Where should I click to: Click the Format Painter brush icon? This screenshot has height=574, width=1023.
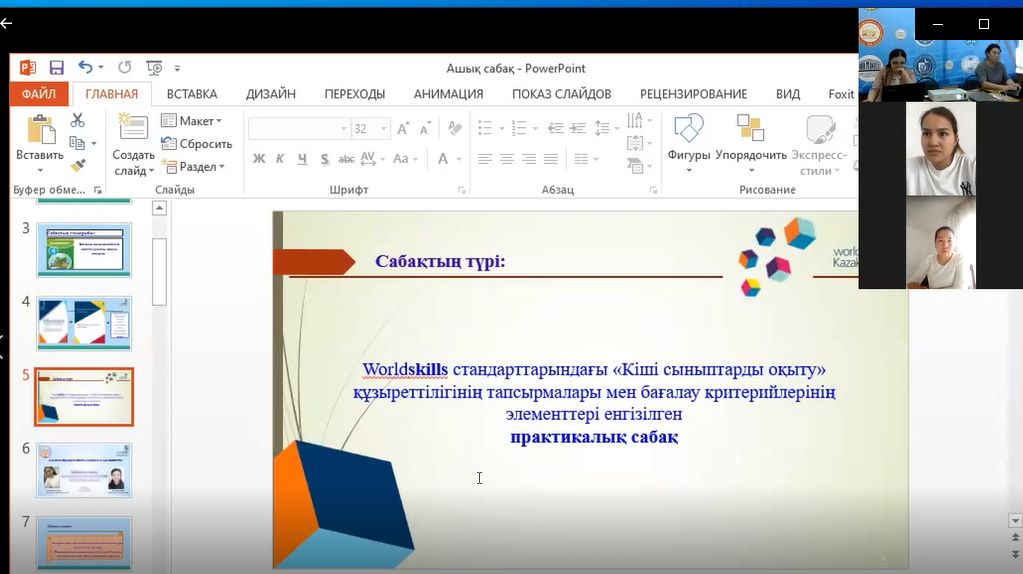tap(78, 165)
